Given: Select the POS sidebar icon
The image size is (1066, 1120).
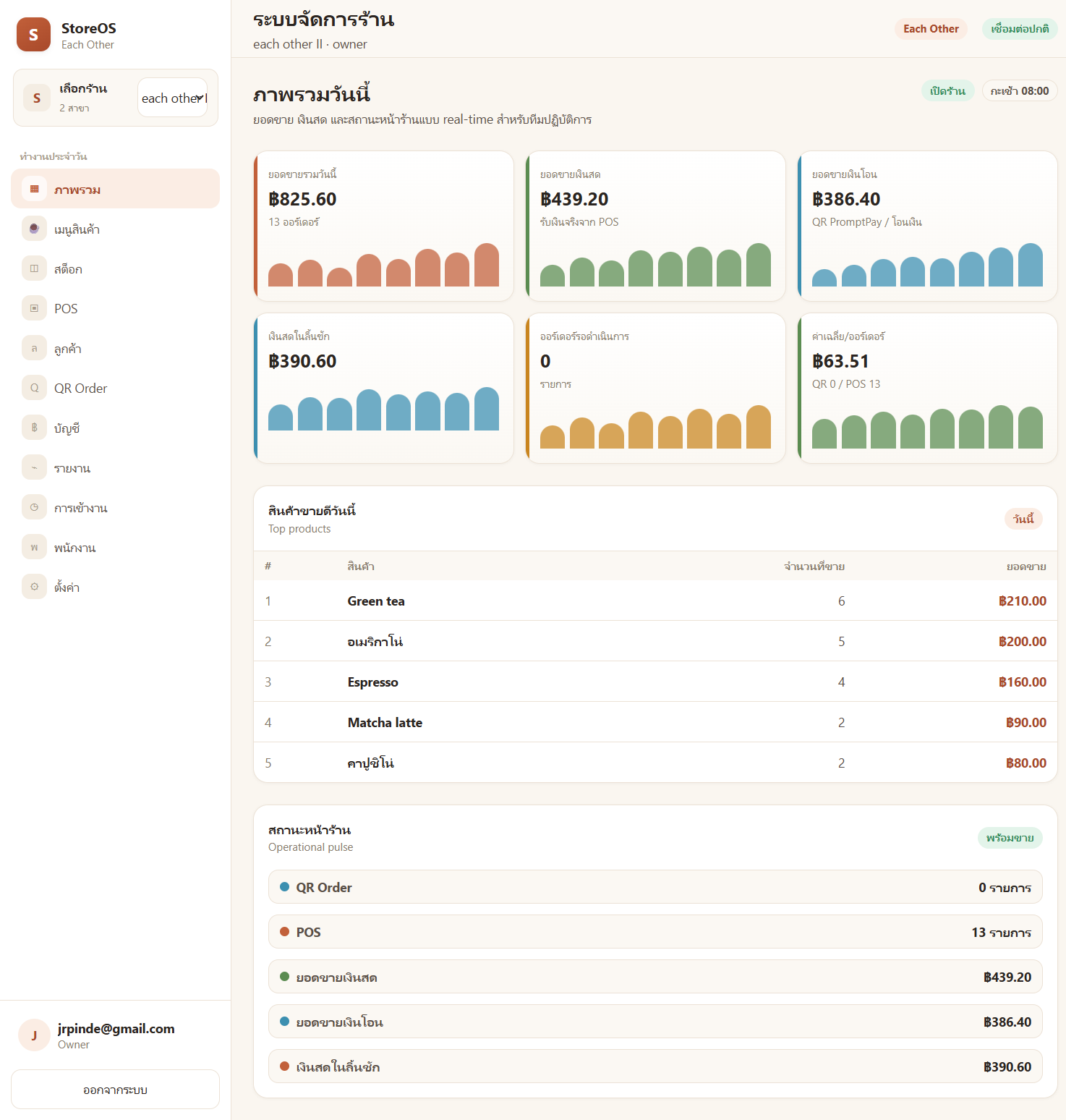Looking at the screenshot, I should coord(34,308).
